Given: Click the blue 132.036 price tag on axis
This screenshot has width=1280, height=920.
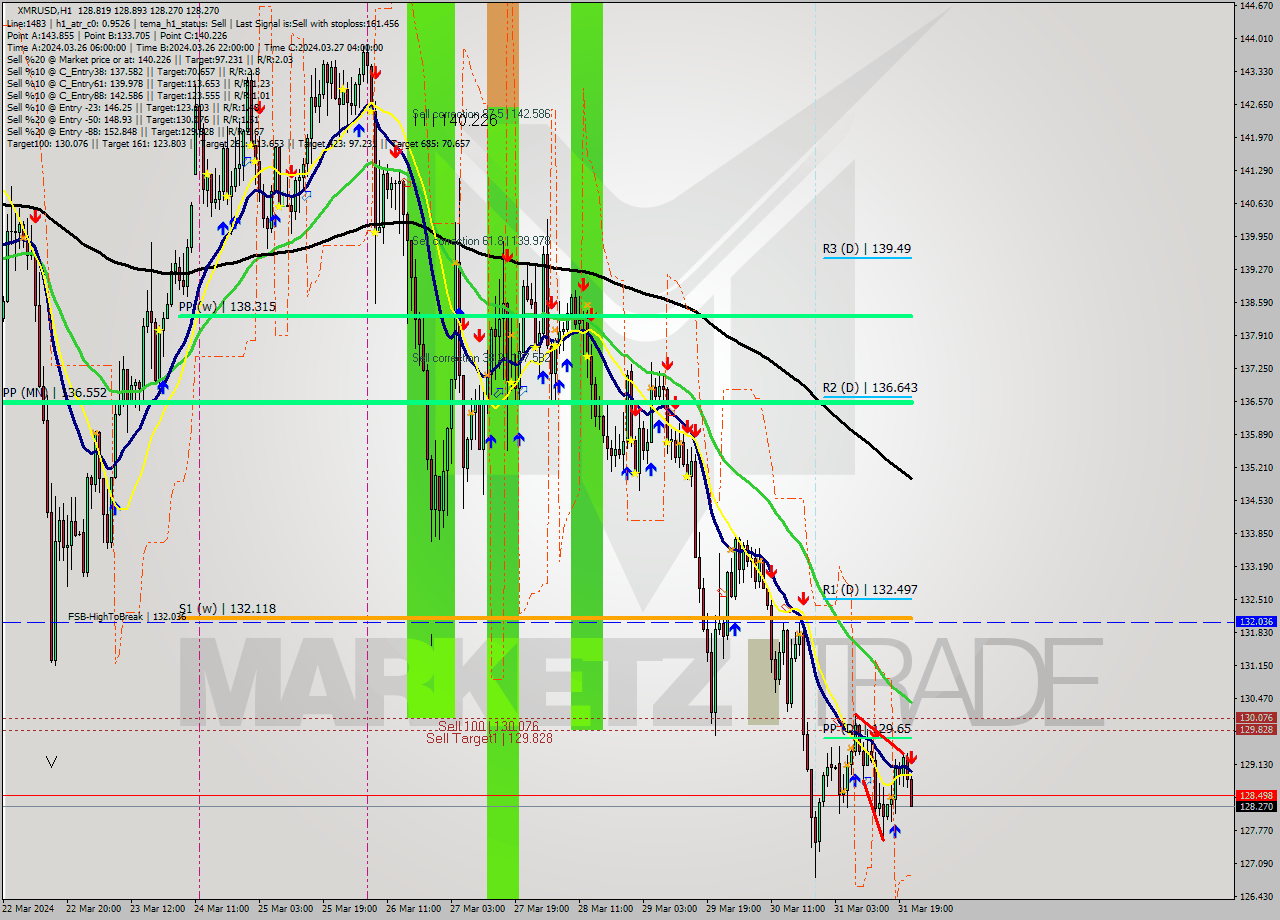Looking at the screenshot, I should pyautogui.click(x=1256, y=622).
